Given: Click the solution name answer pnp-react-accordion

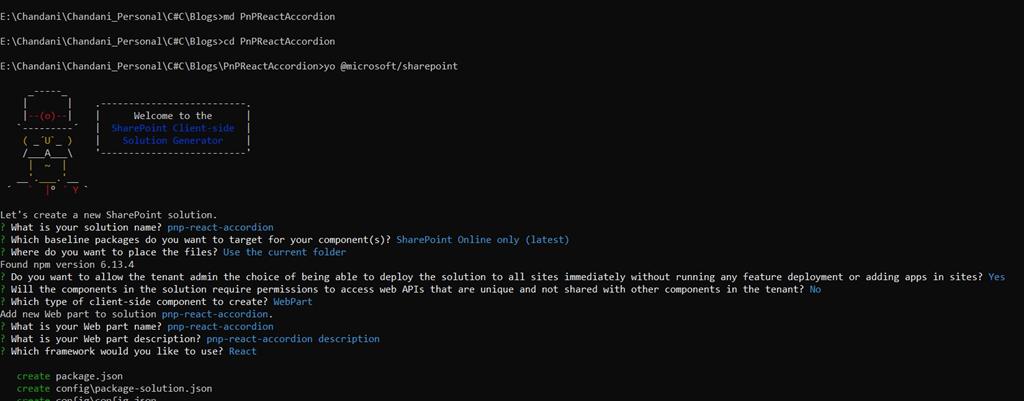Looking at the screenshot, I should pyautogui.click(x=220, y=227).
